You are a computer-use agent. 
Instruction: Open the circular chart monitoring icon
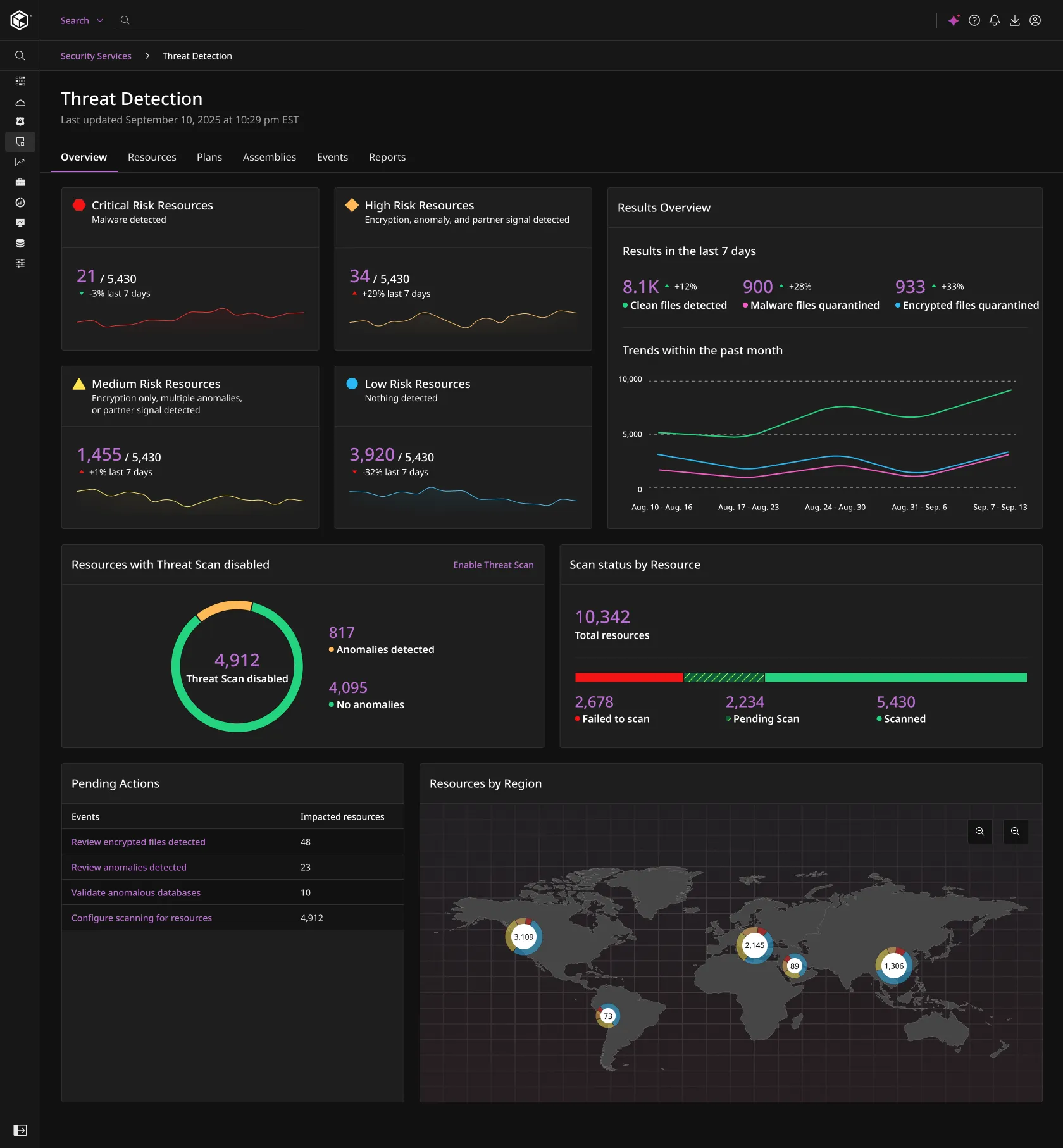20,203
